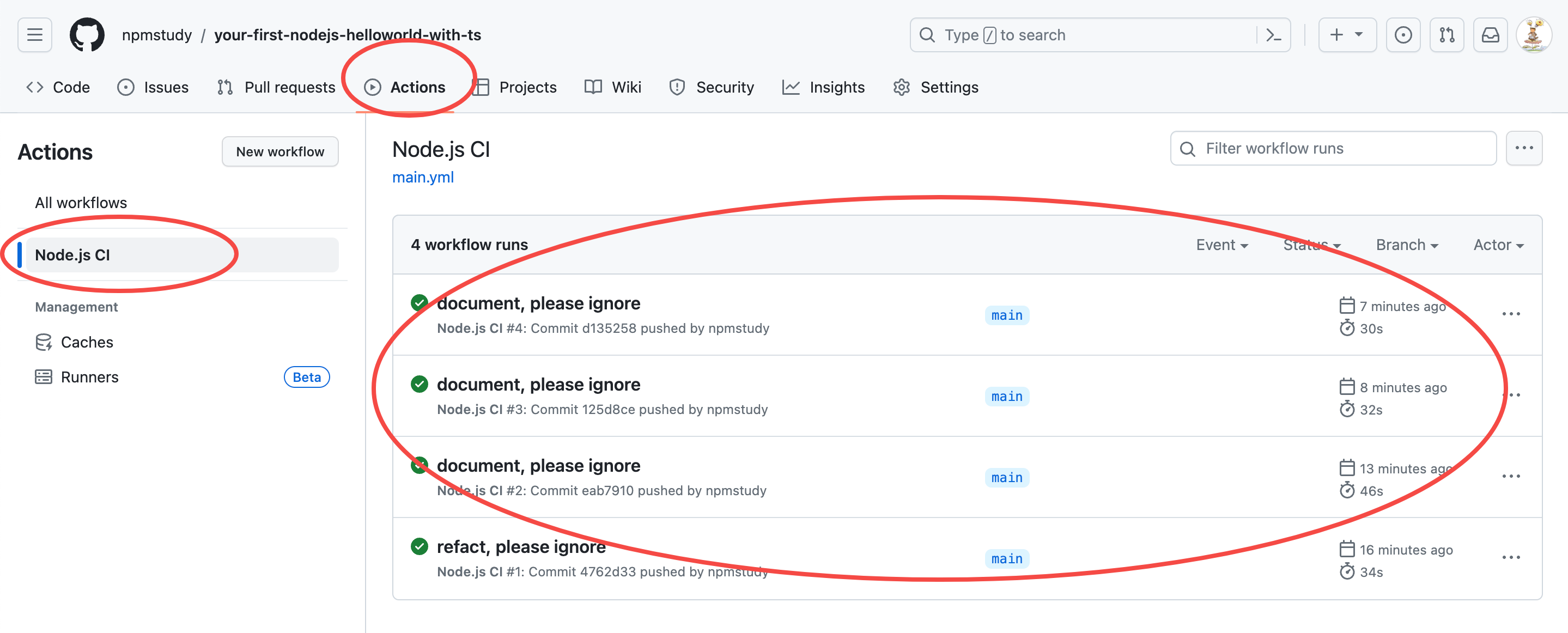The image size is (1568, 633).
Task: Switch to the Code tab
Action: pos(58,87)
